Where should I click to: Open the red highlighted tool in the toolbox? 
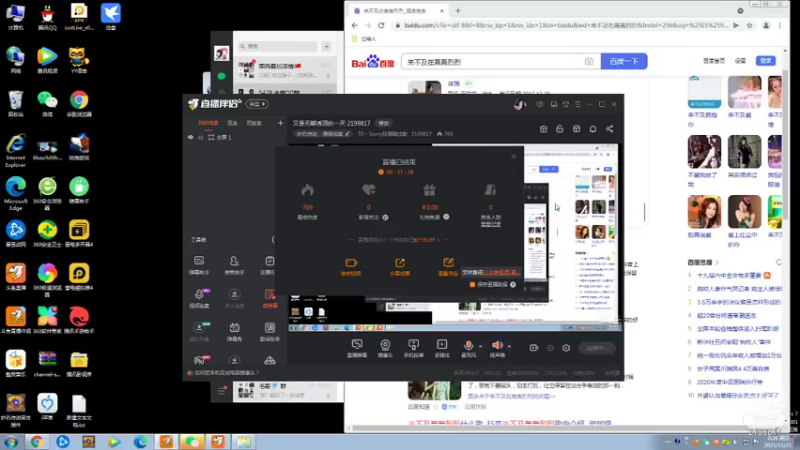pos(270,298)
